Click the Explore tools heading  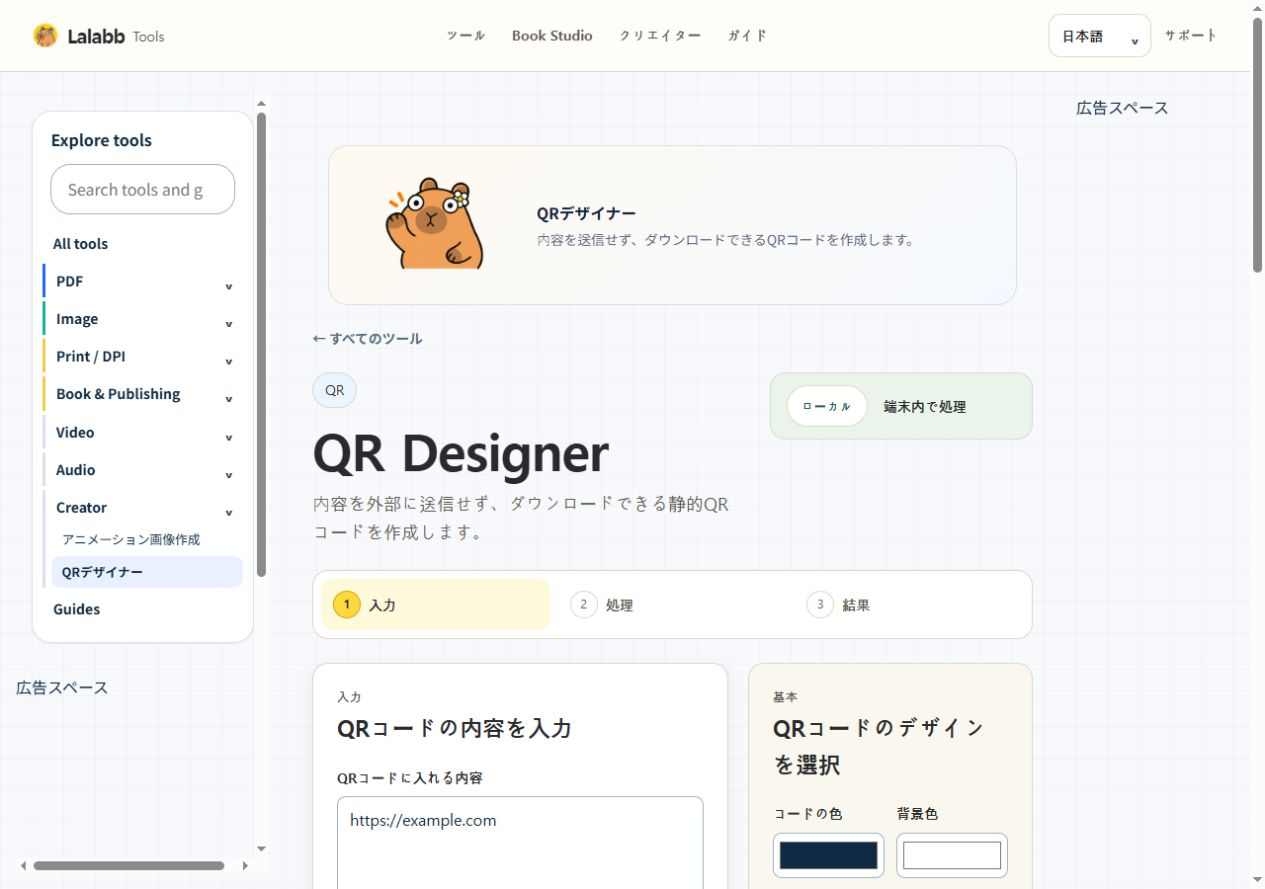[x=101, y=140]
